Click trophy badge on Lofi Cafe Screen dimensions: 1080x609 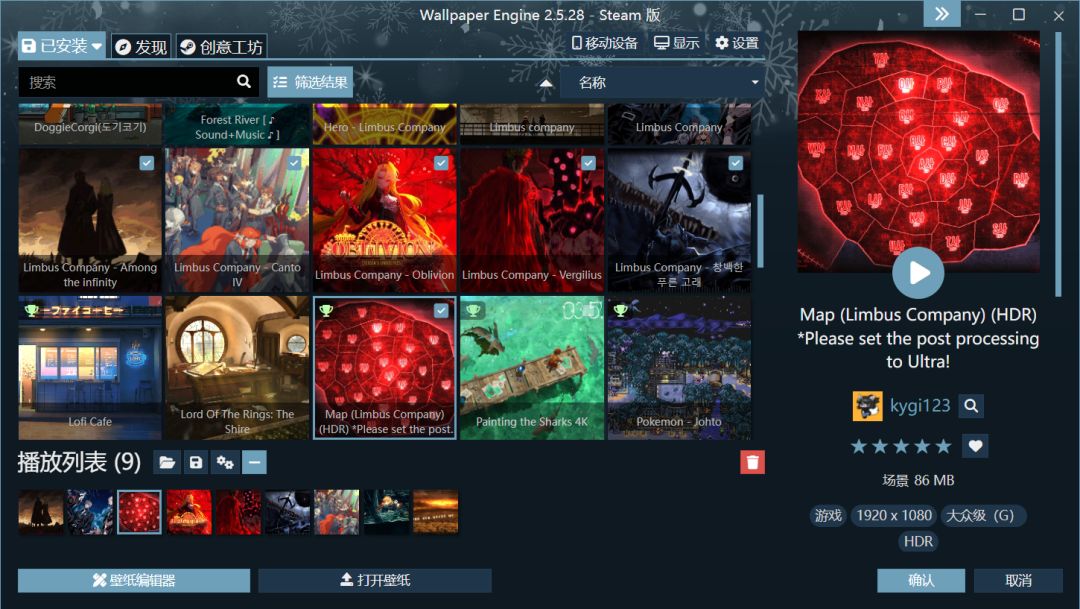click(31, 311)
